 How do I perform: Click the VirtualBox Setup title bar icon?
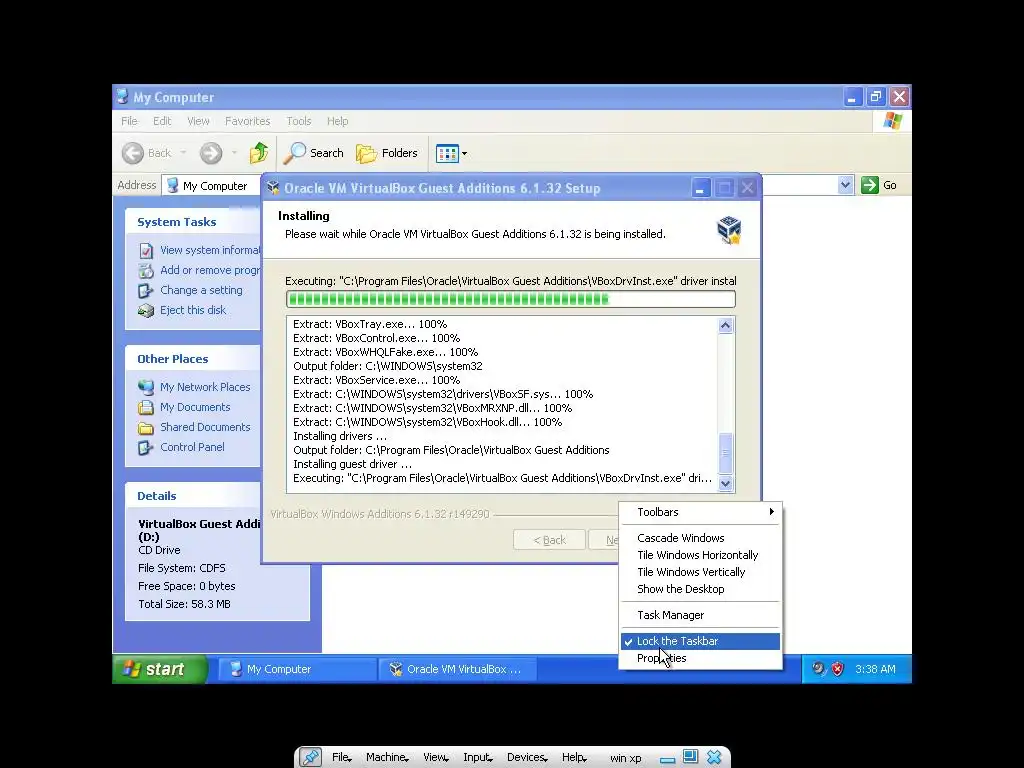[x=273, y=188]
